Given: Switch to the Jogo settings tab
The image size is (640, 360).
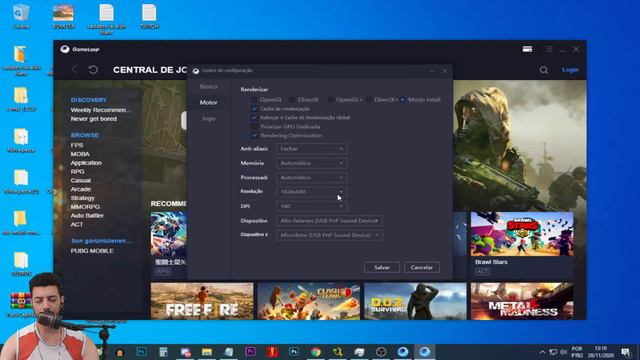Looking at the screenshot, I should [209, 118].
